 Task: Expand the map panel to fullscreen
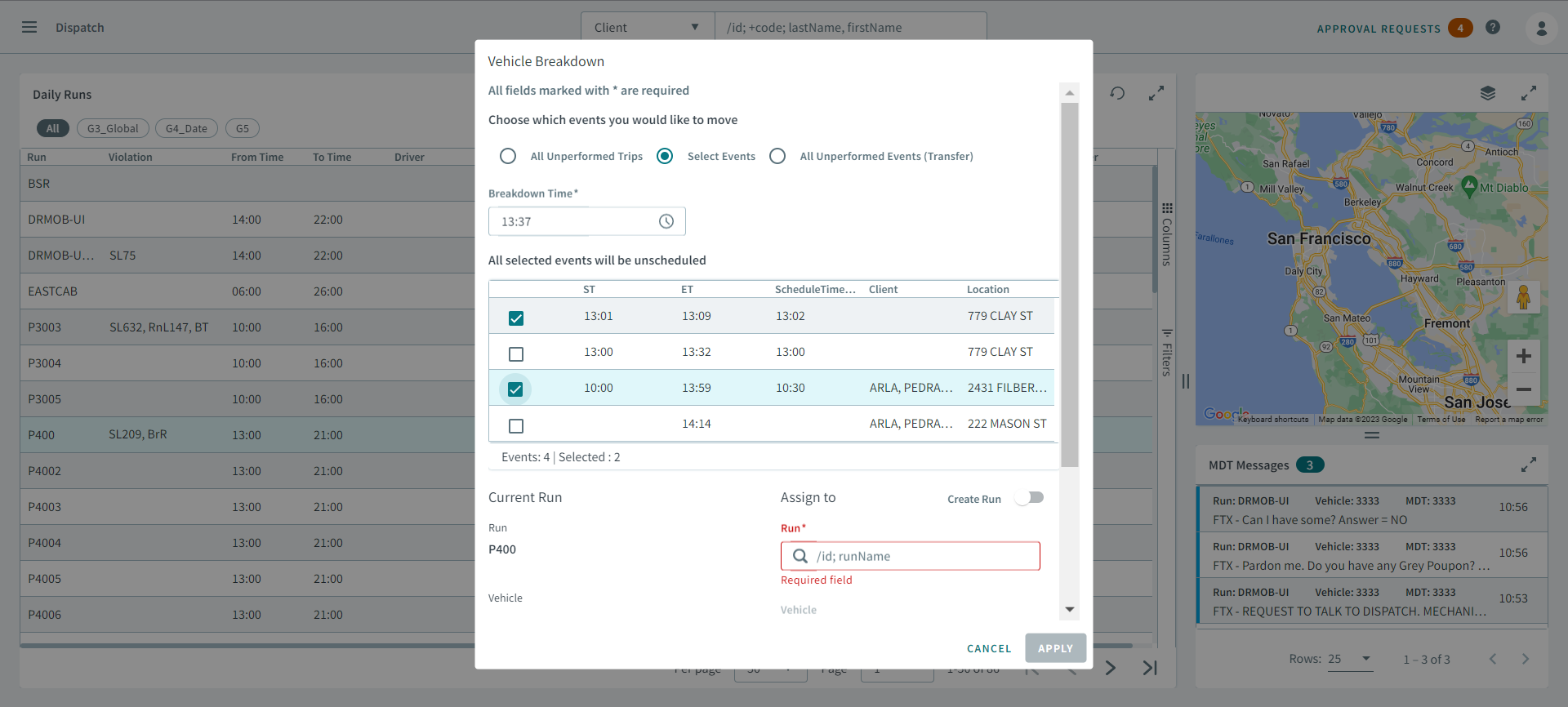(x=1529, y=93)
